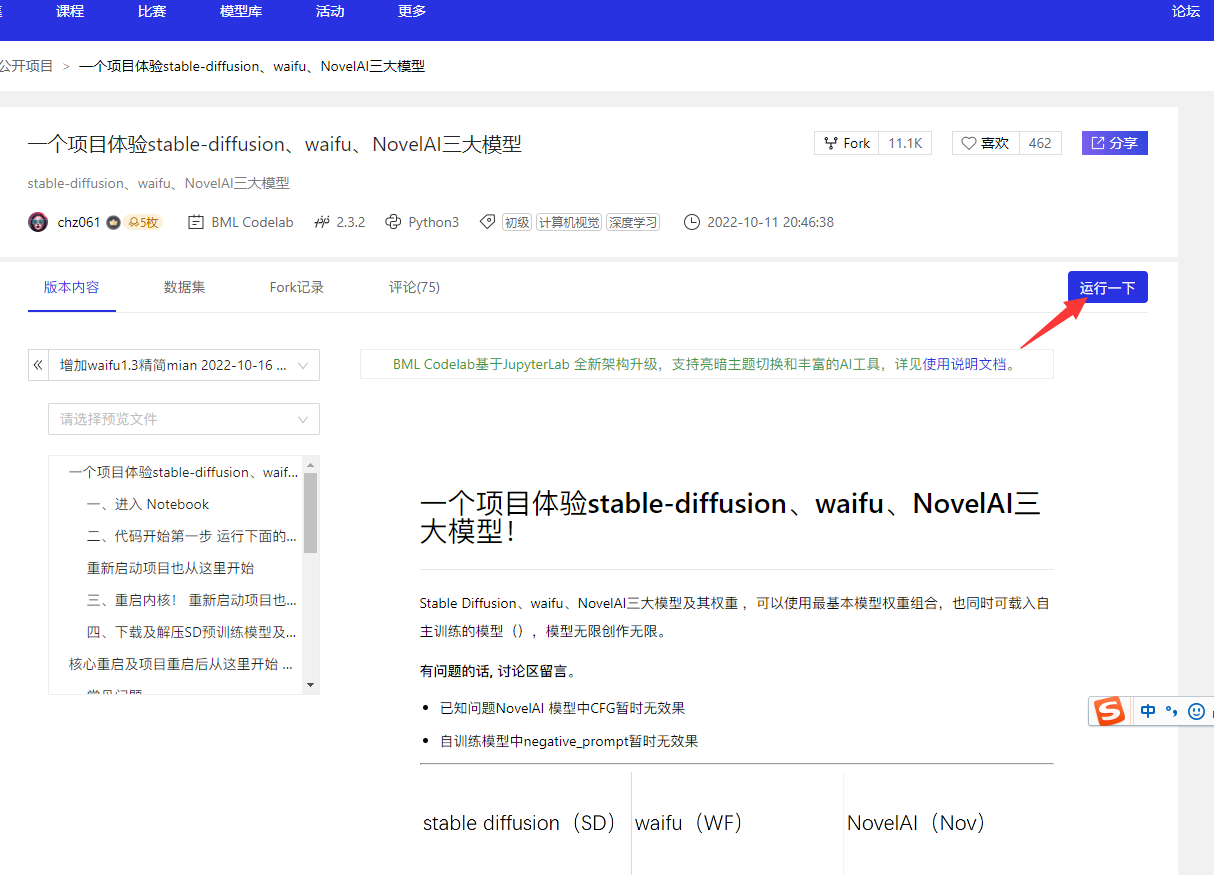Click the timestamp 2022-10-11 20:46:38

coord(770,222)
